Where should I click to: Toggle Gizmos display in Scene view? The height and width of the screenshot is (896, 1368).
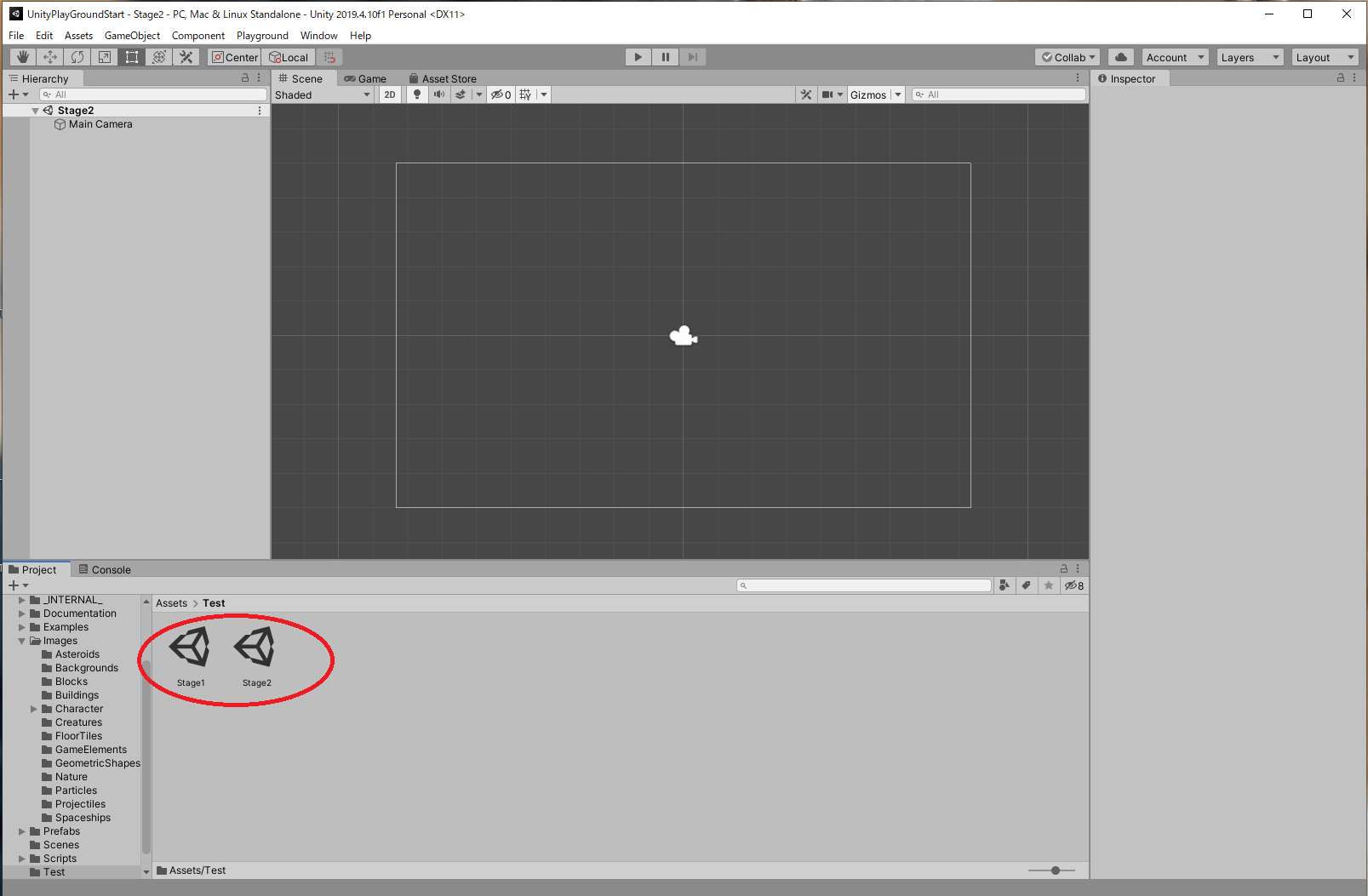(868, 94)
